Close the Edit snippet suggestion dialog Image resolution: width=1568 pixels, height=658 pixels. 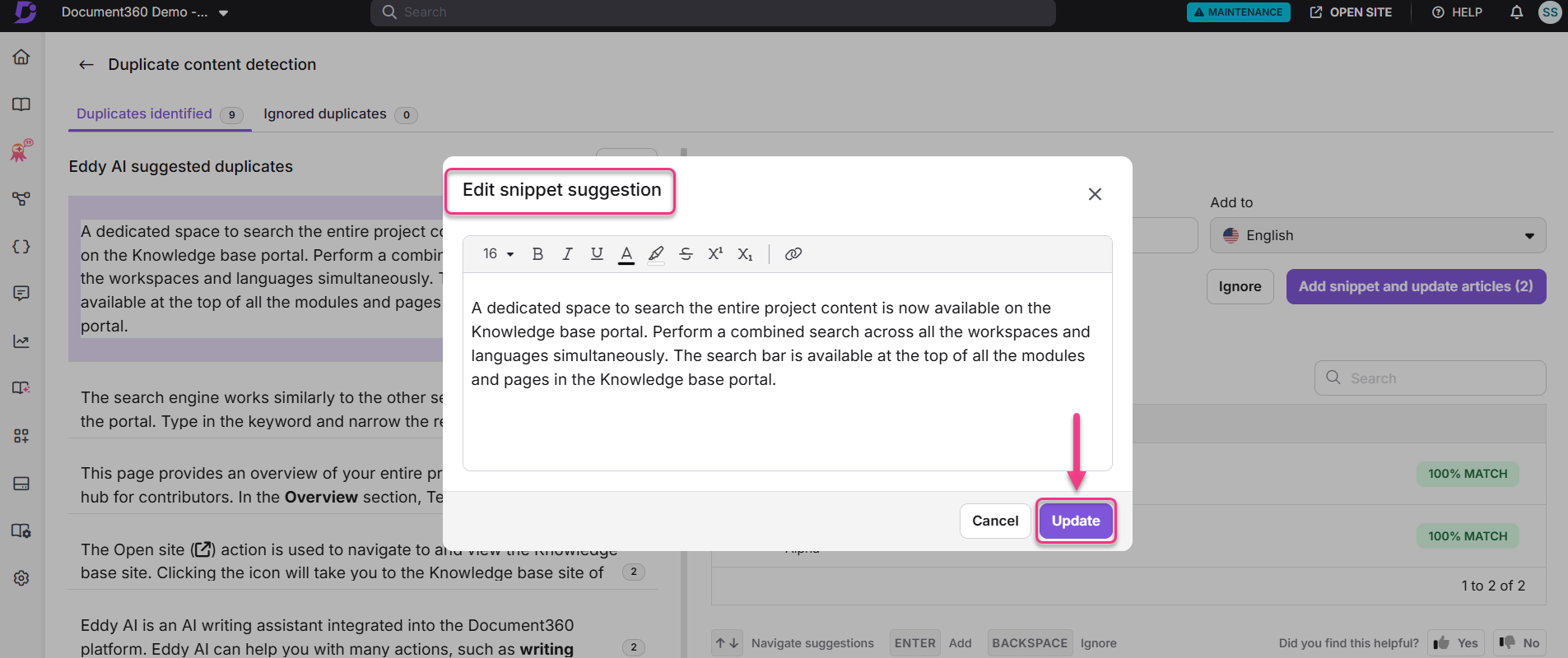pyautogui.click(x=1095, y=194)
